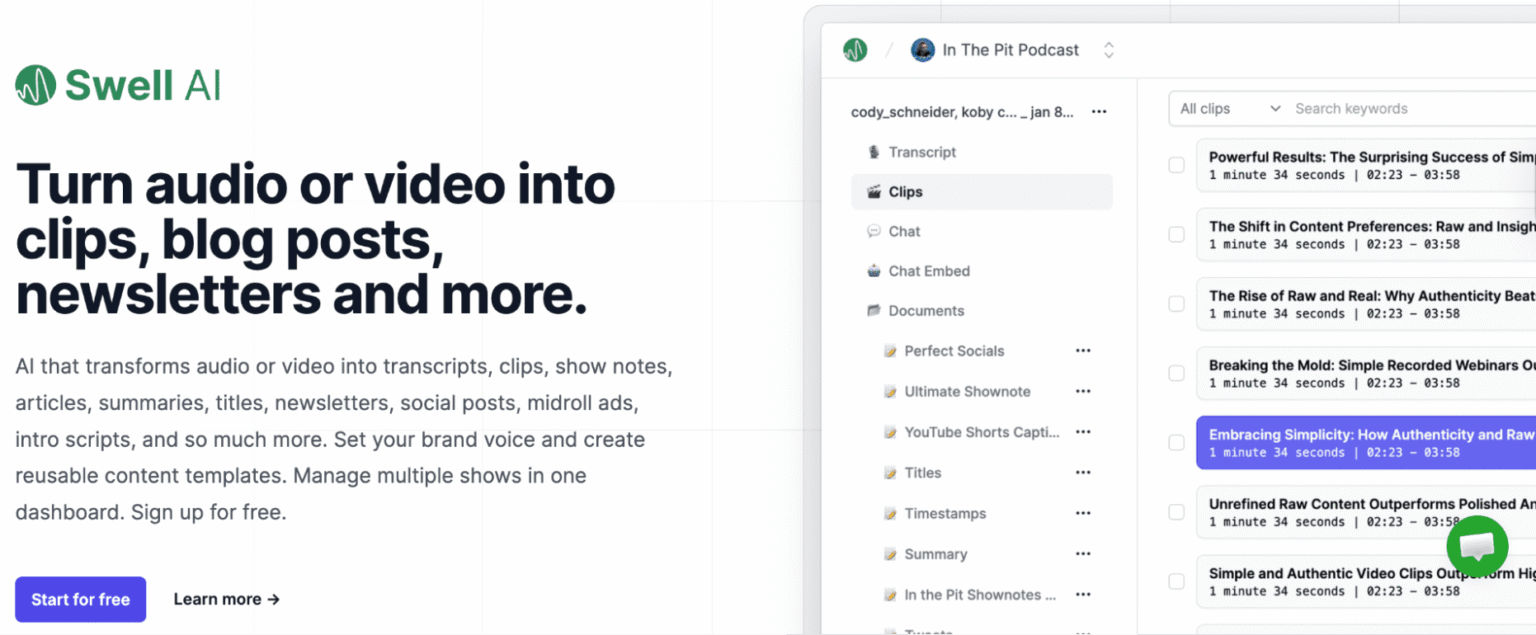
Task: Open the All clips filter dropdown
Action: (1229, 109)
